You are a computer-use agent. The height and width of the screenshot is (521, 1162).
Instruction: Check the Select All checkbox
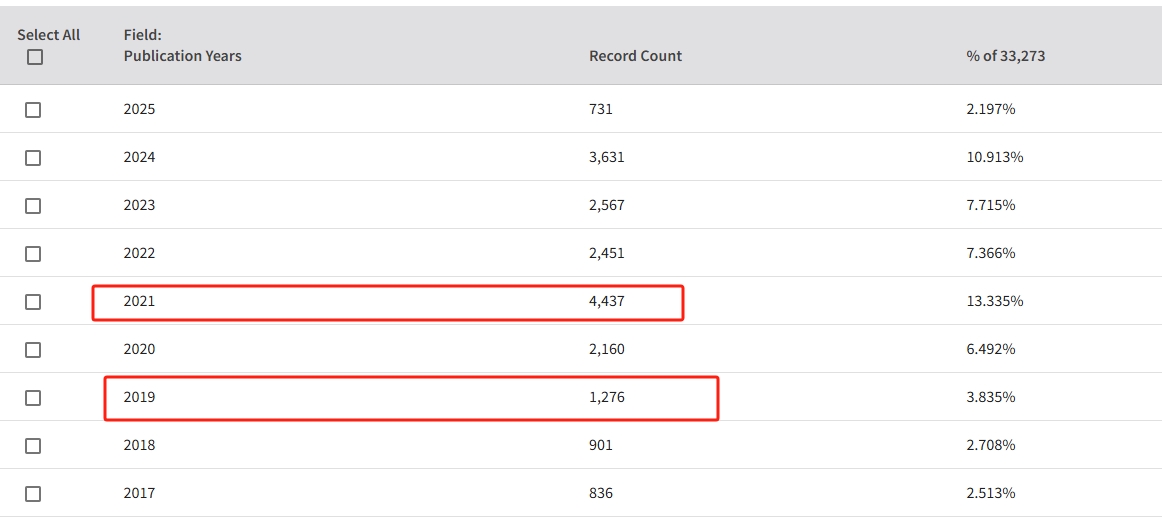click(x=35, y=57)
